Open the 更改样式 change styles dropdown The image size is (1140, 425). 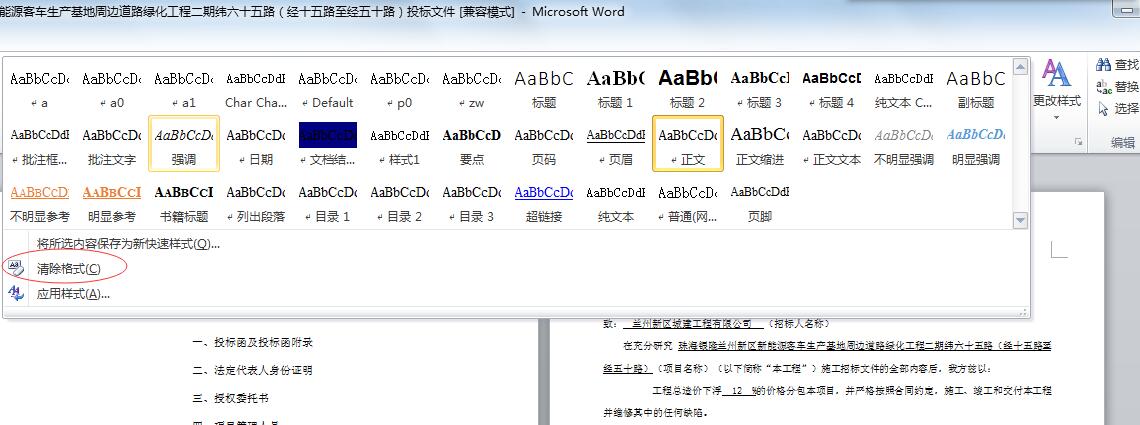click(1056, 92)
